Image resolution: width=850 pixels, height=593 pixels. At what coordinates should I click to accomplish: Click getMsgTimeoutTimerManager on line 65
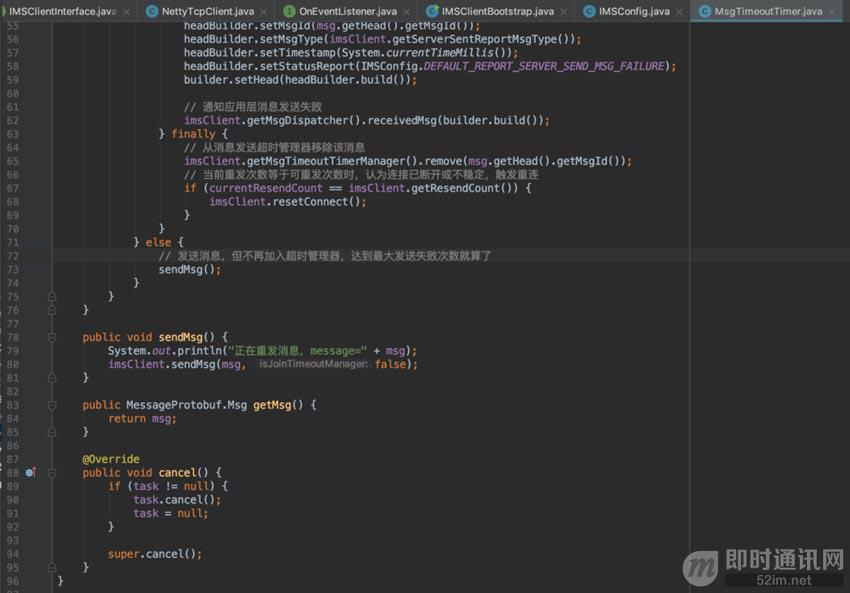[326, 161]
